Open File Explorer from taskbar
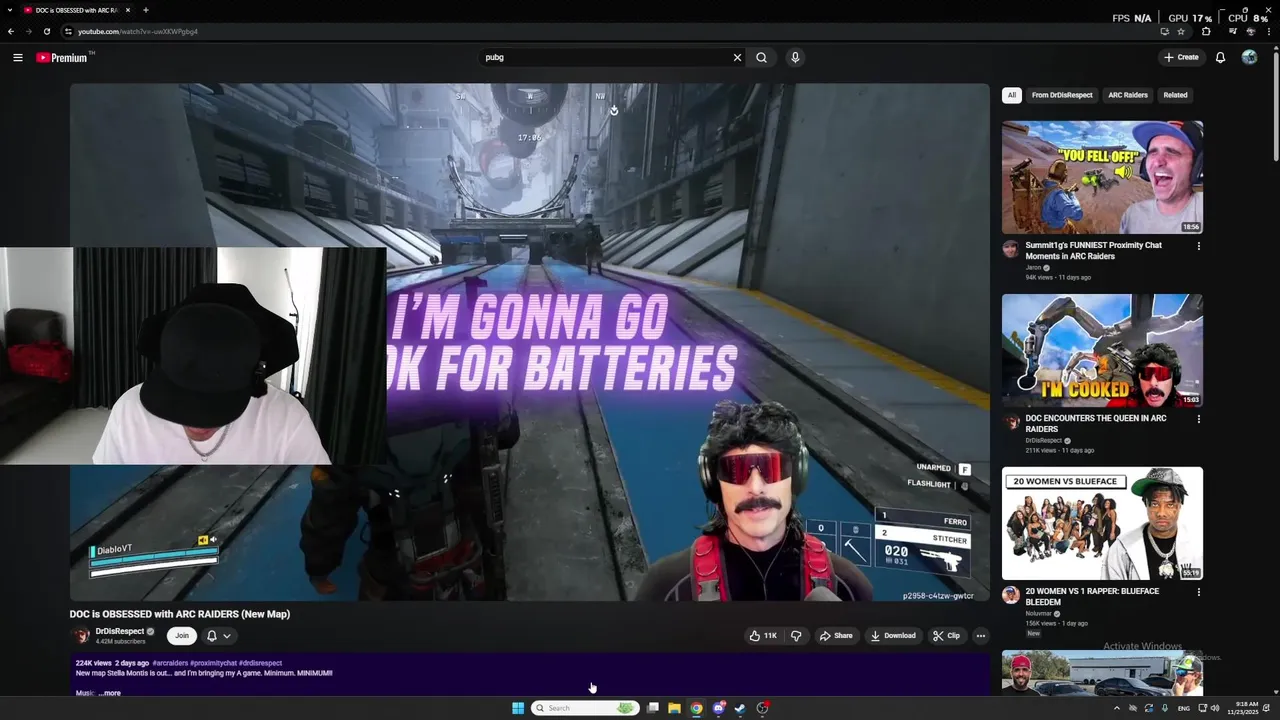This screenshot has height=720, width=1280. pyautogui.click(x=674, y=708)
